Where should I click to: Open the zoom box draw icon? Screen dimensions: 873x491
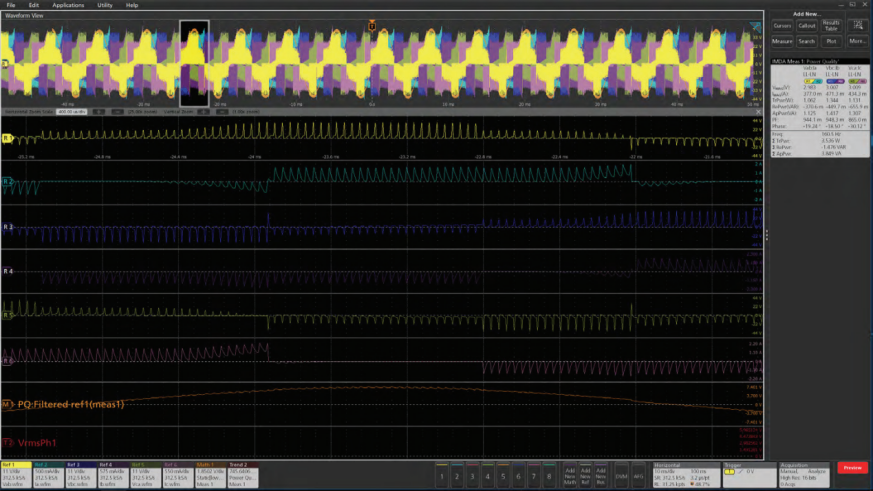click(x=857, y=25)
